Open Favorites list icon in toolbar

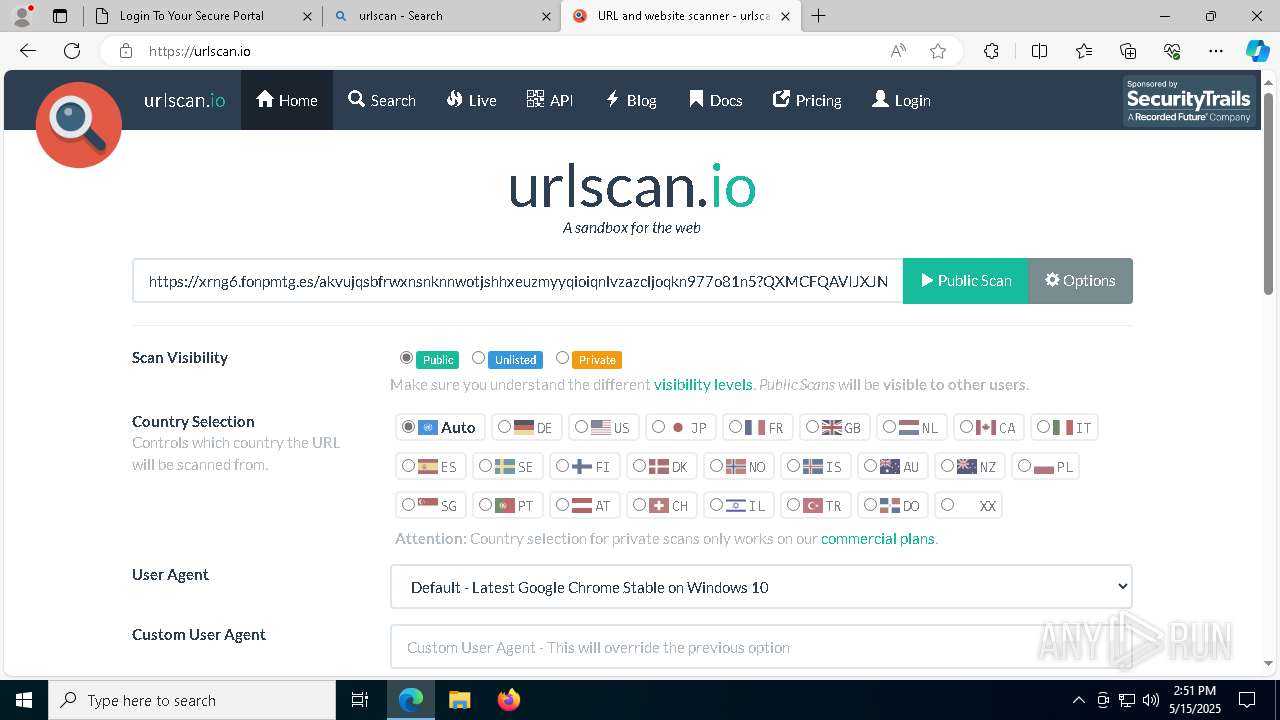[1084, 51]
